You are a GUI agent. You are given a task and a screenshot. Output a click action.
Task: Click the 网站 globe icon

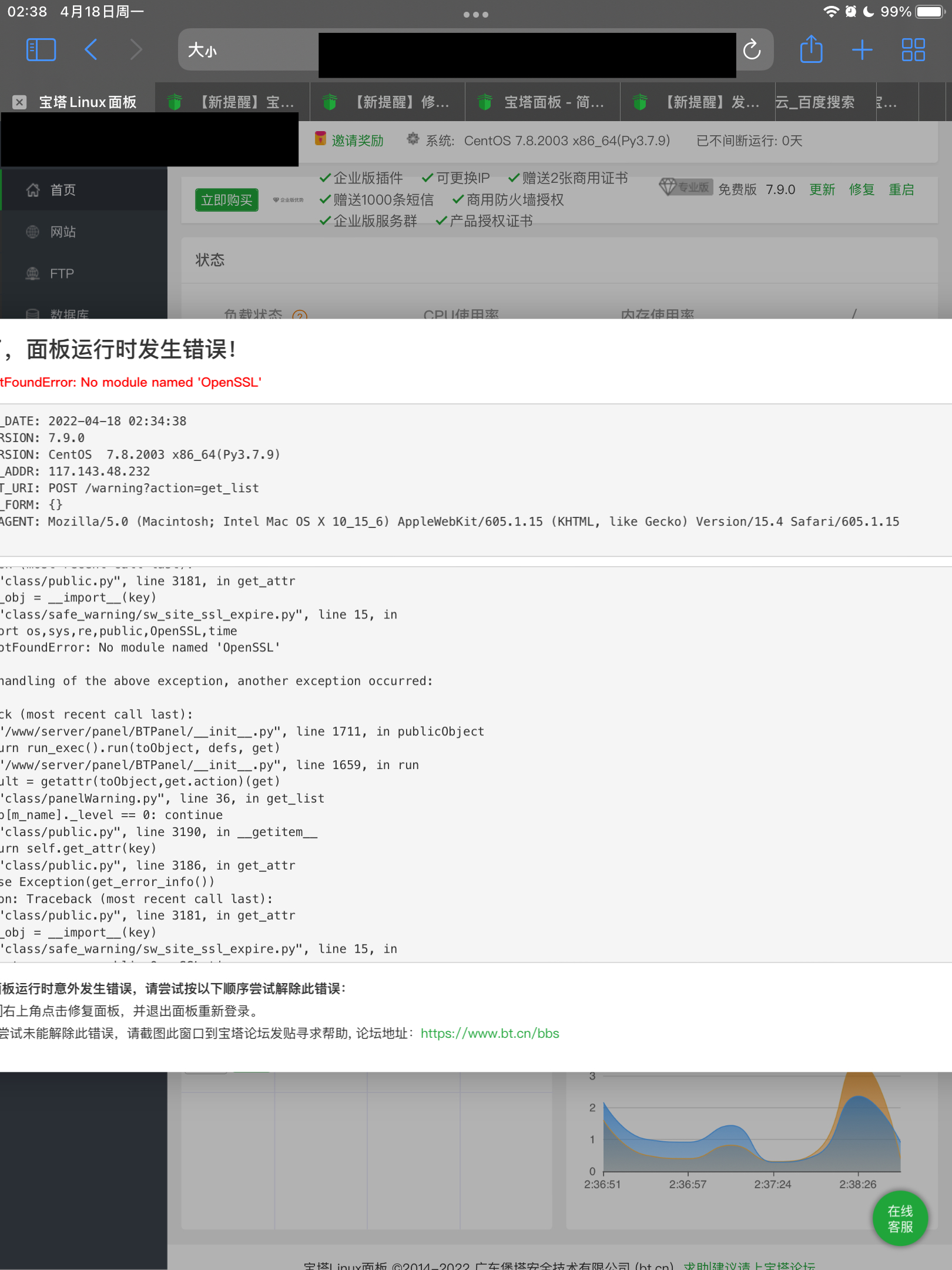click(33, 232)
